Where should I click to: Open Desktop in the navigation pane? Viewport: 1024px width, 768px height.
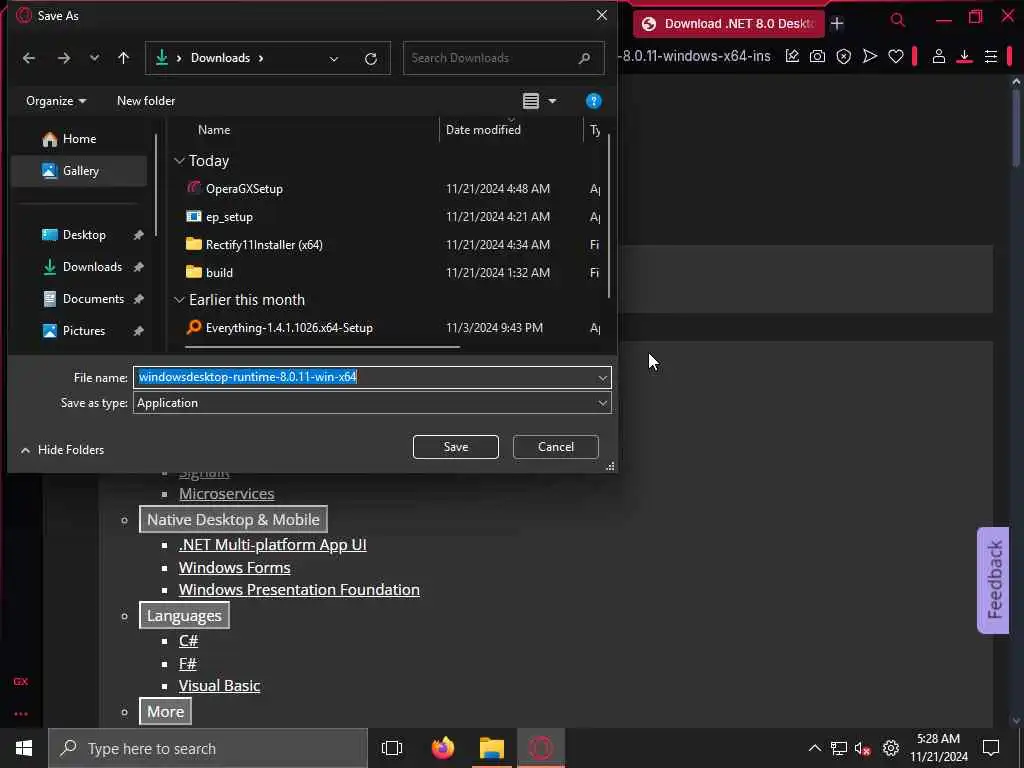[84, 235]
